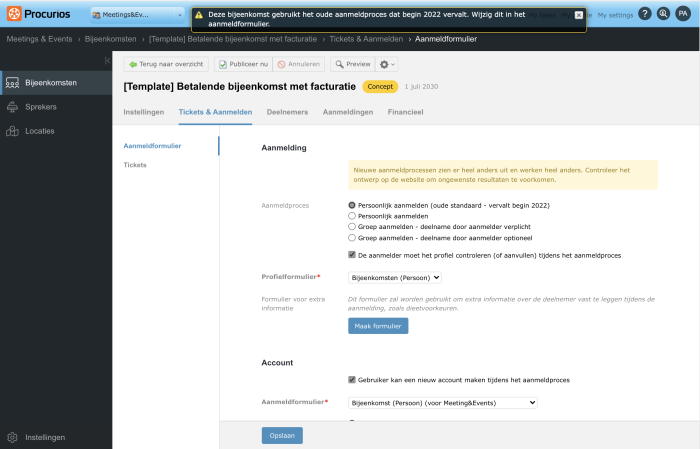The width and height of the screenshot is (700, 449).
Task: Select Tickets in the sub-navigation
Action: click(135, 165)
